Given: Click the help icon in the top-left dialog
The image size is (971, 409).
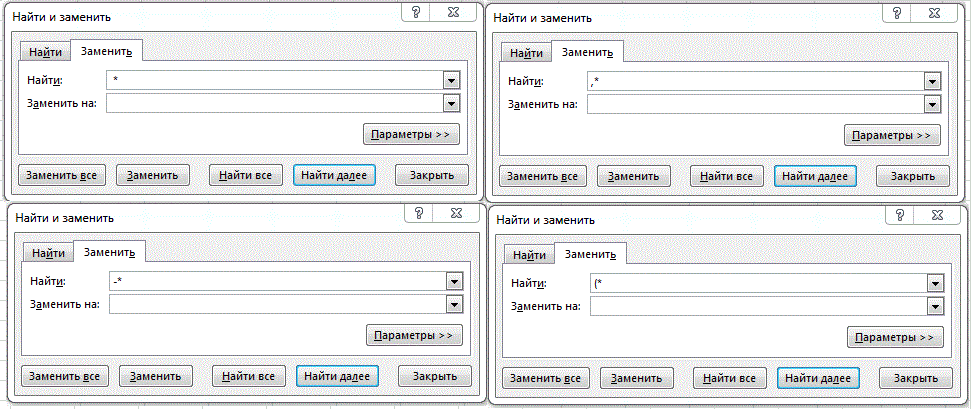Looking at the screenshot, I should click(x=416, y=12).
